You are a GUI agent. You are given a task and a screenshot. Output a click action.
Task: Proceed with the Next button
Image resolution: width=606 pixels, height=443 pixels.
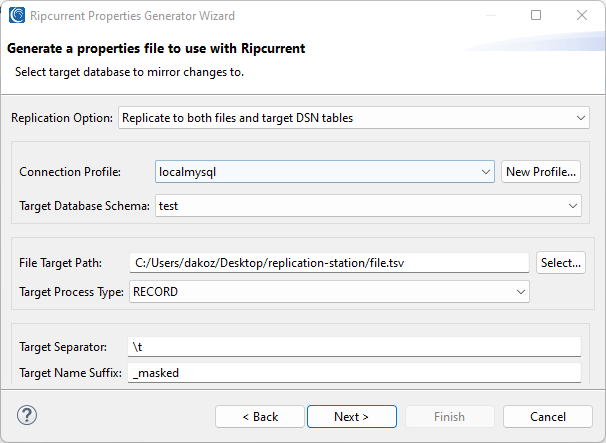pyautogui.click(x=351, y=416)
